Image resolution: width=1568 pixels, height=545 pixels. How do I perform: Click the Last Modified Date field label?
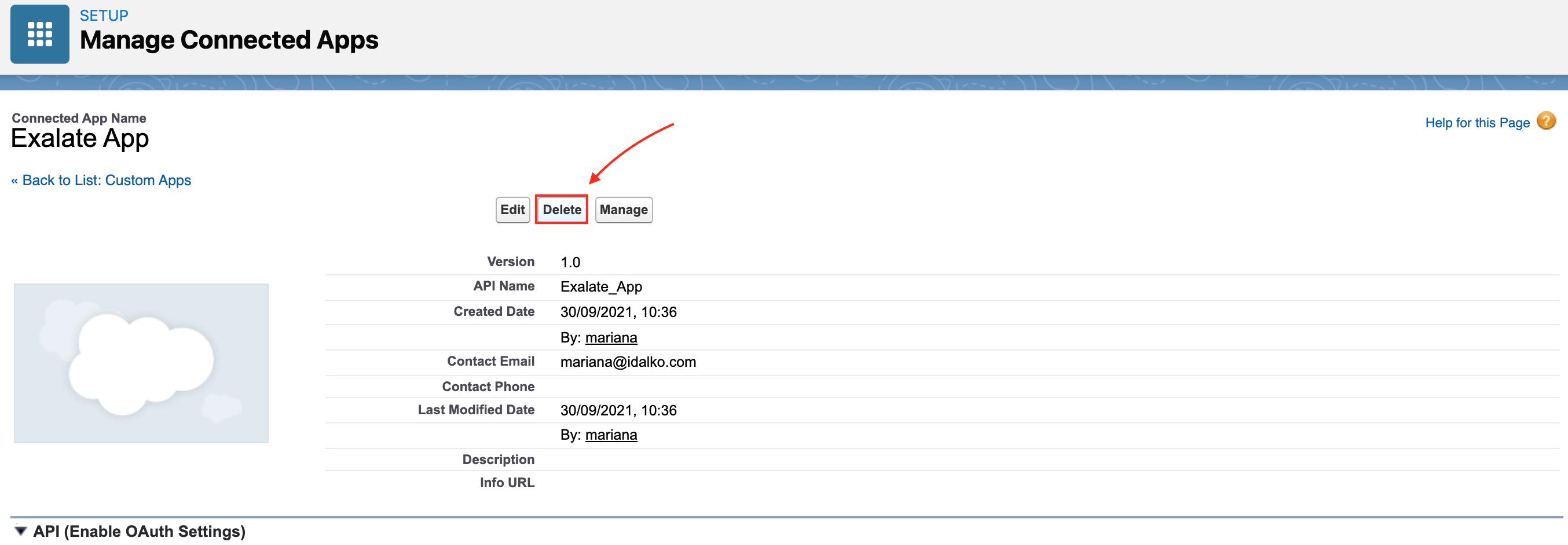tap(476, 410)
